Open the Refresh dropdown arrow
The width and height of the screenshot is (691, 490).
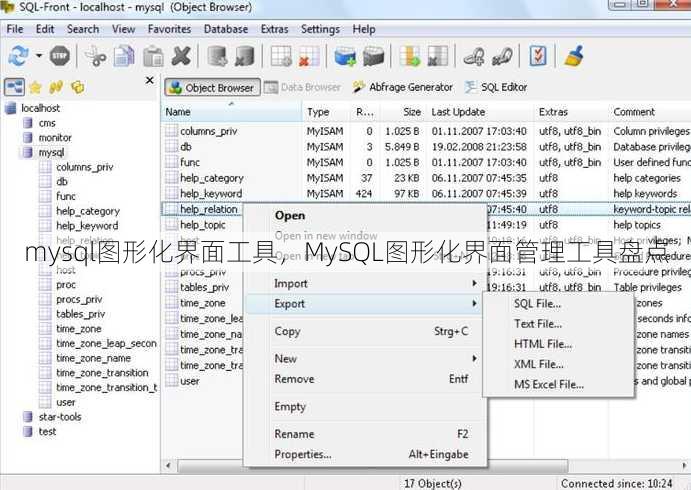39,56
